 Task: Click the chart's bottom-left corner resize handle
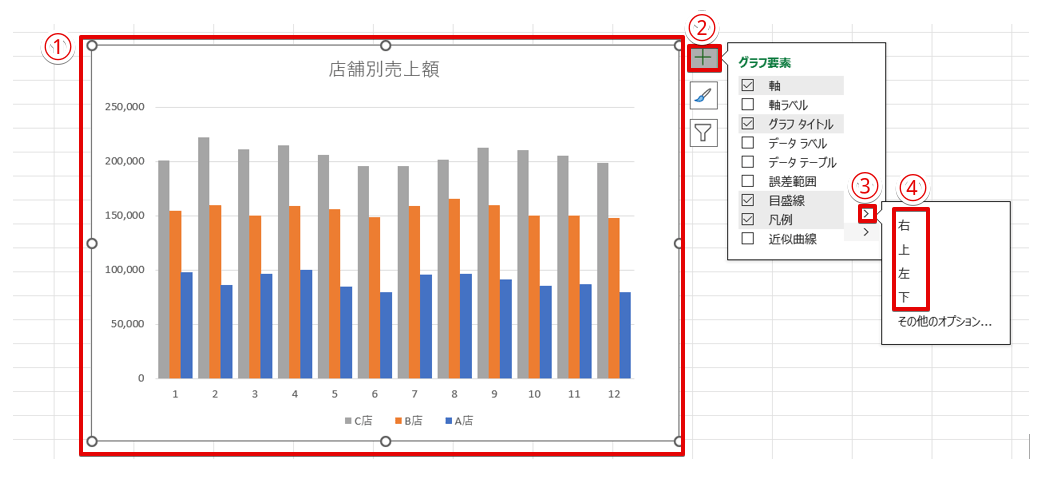point(92,441)
